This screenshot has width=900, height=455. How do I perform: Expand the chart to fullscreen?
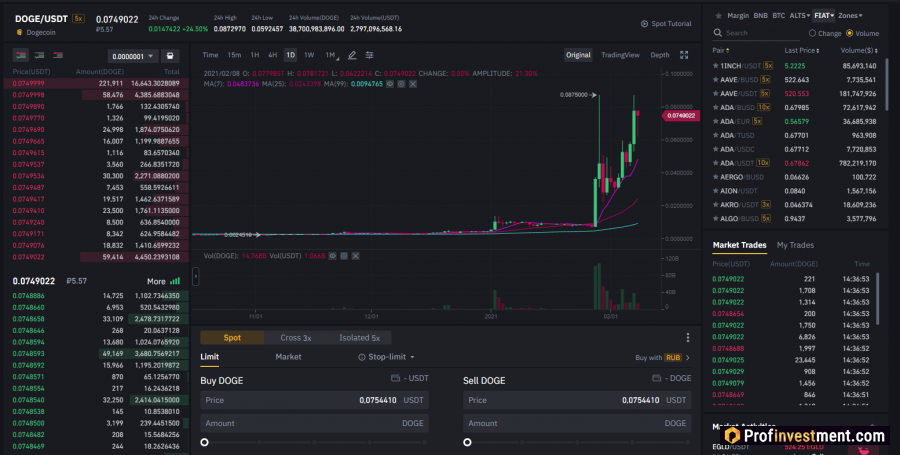point(684,55)
